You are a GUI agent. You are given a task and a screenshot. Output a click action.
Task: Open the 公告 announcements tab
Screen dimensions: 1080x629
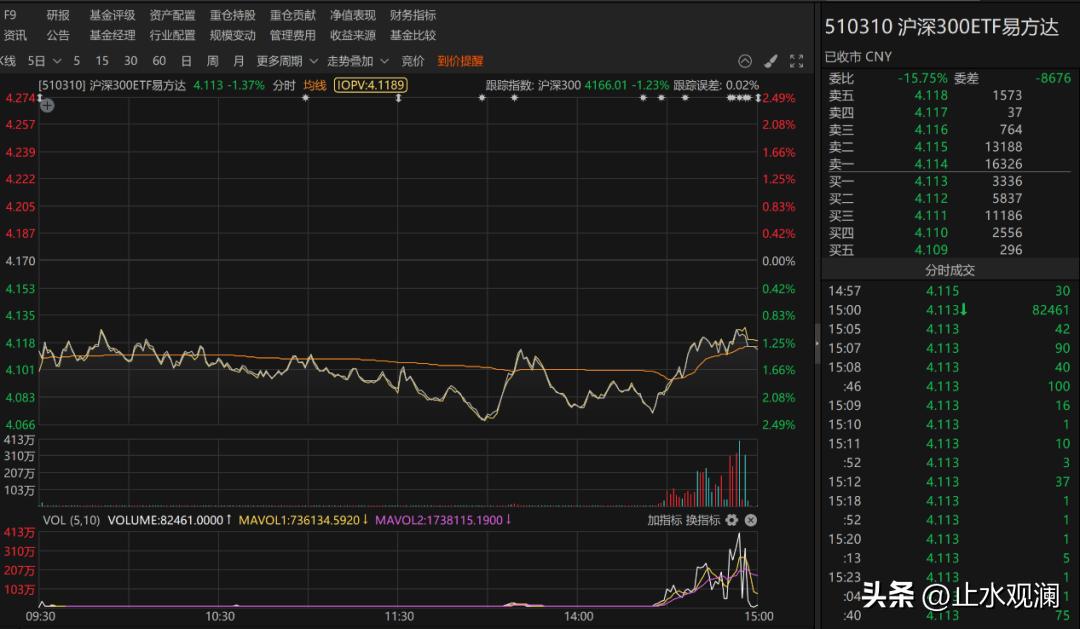point(58,35)
